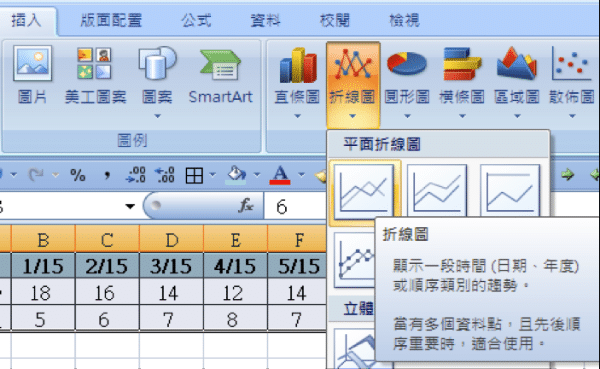Click the percent style button
The height and width of the screenshot is (369, 600).
pyautogui.click(x=78, y=175)
